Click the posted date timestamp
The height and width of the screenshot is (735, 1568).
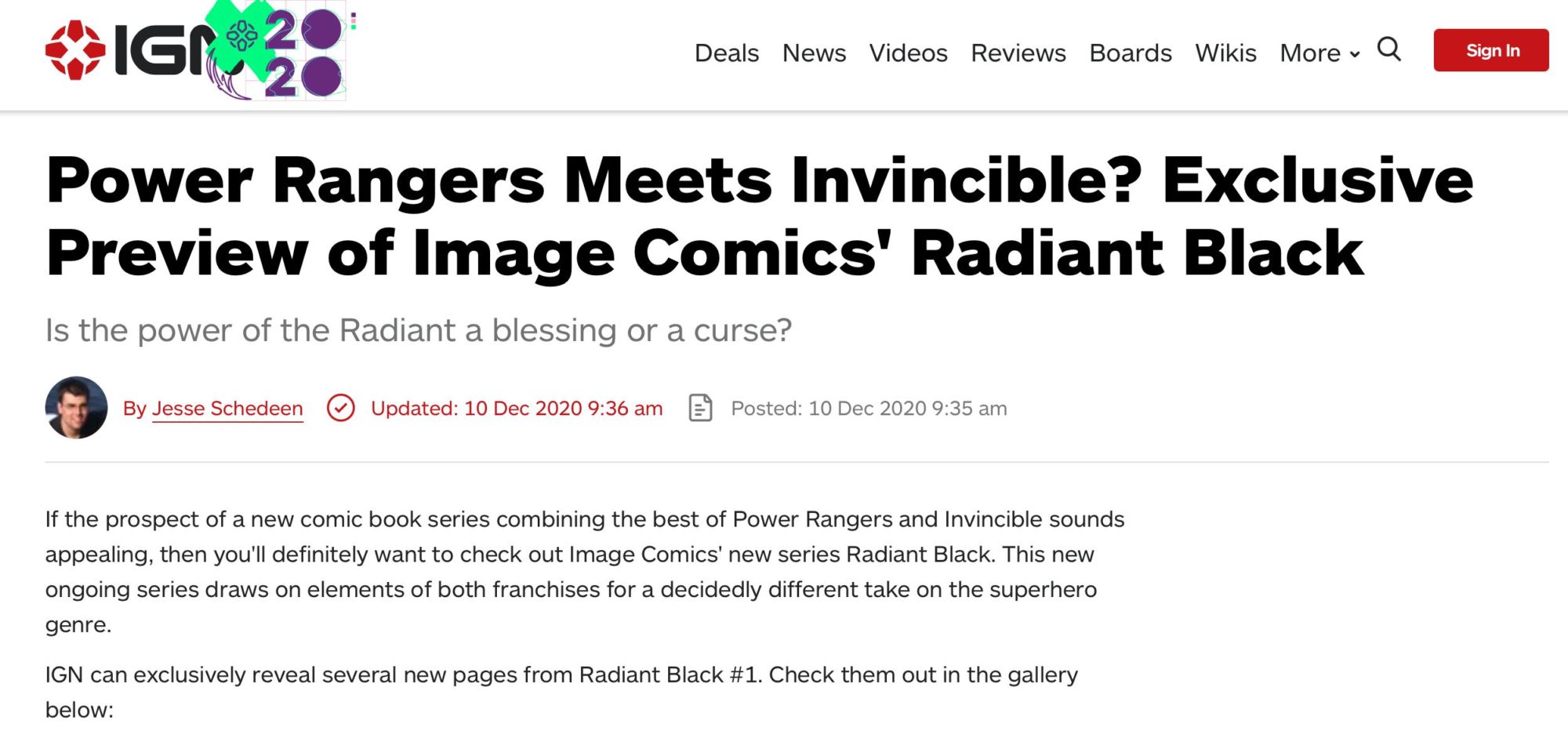(869, 408)
